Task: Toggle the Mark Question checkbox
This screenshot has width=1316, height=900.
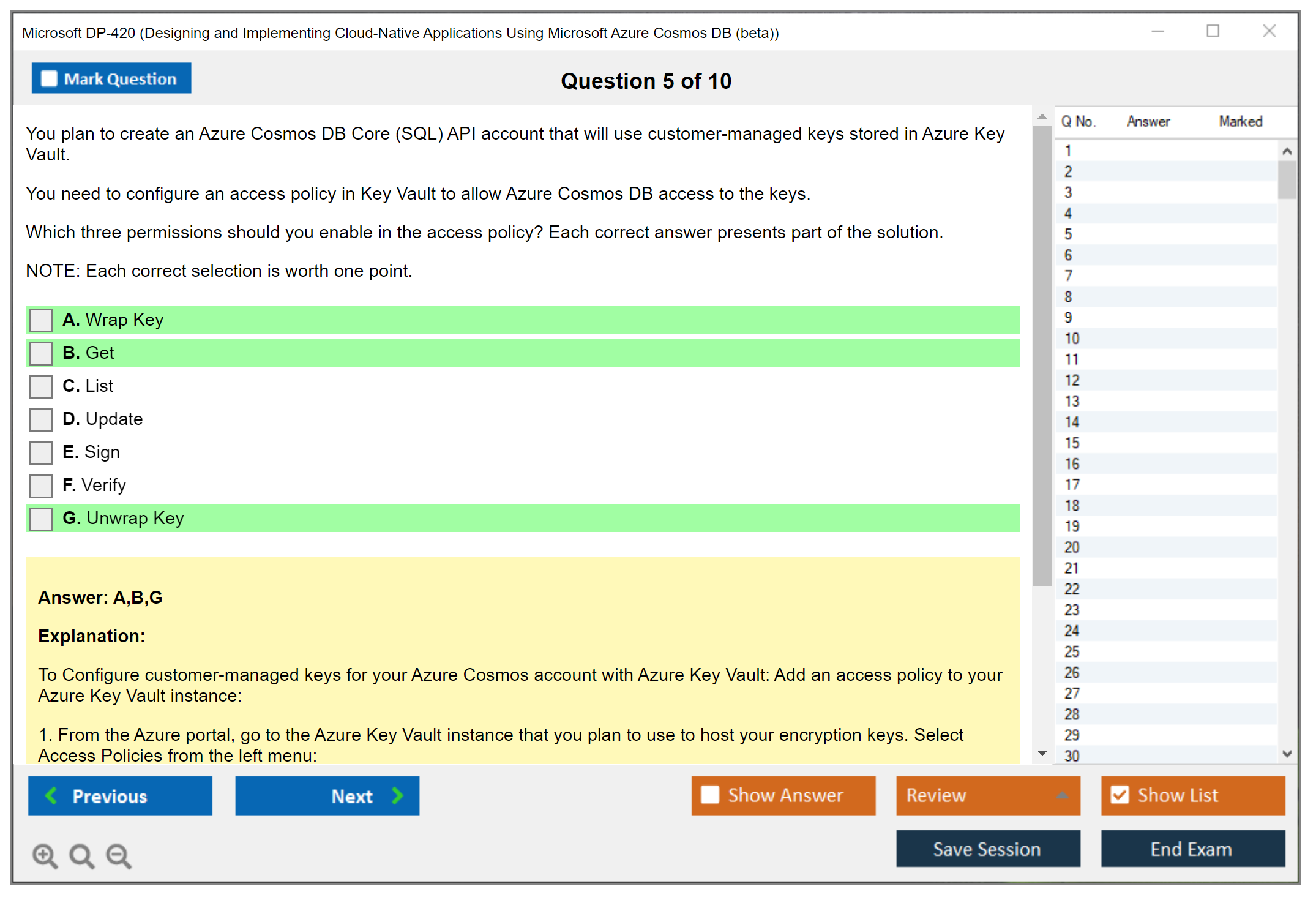Action: pos(50,79)
